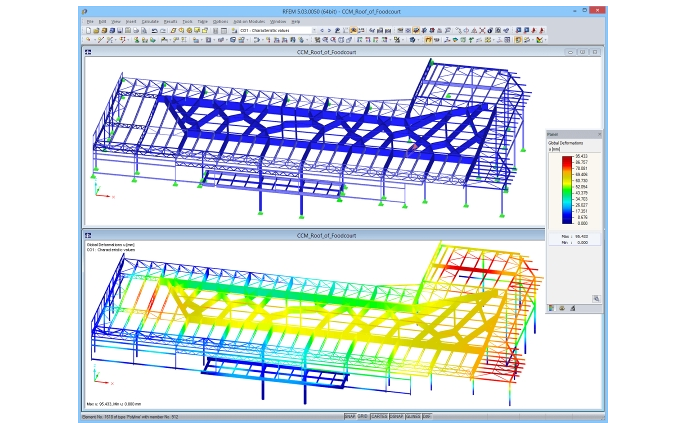Click the last red pin icon in top toolbar
The height and width of the screenshot is (429, 686).
(x=542, y=31)
